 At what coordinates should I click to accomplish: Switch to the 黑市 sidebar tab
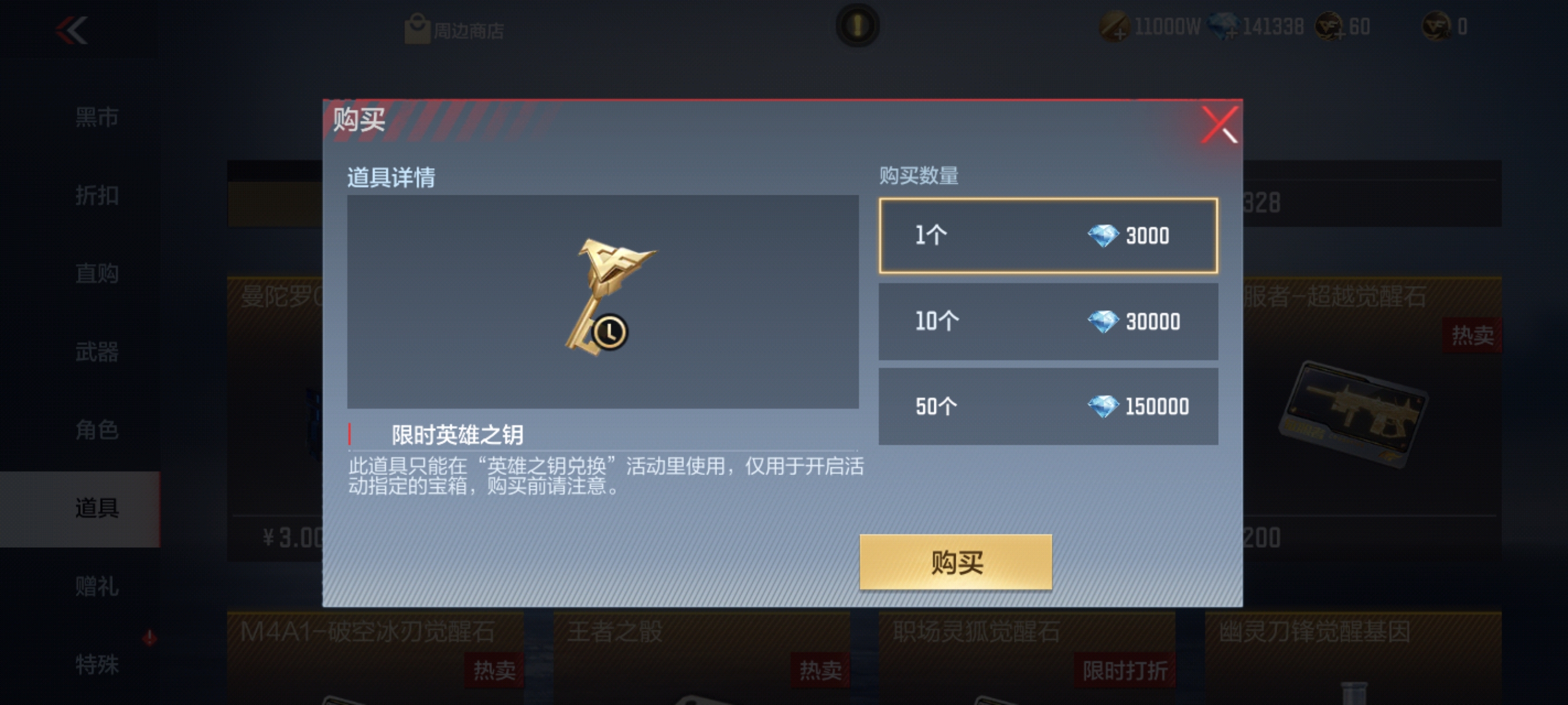point(96,117)
